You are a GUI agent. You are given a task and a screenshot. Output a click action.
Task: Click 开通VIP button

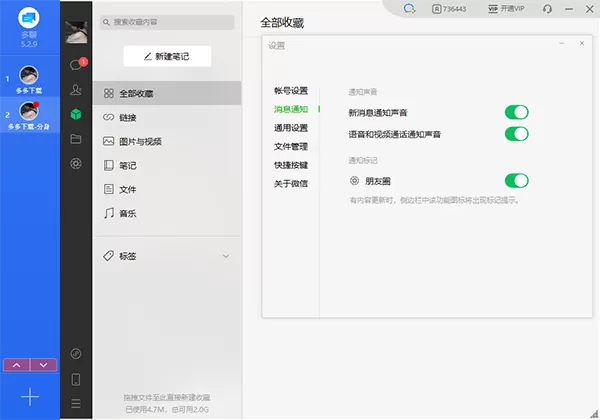point(506,9)
